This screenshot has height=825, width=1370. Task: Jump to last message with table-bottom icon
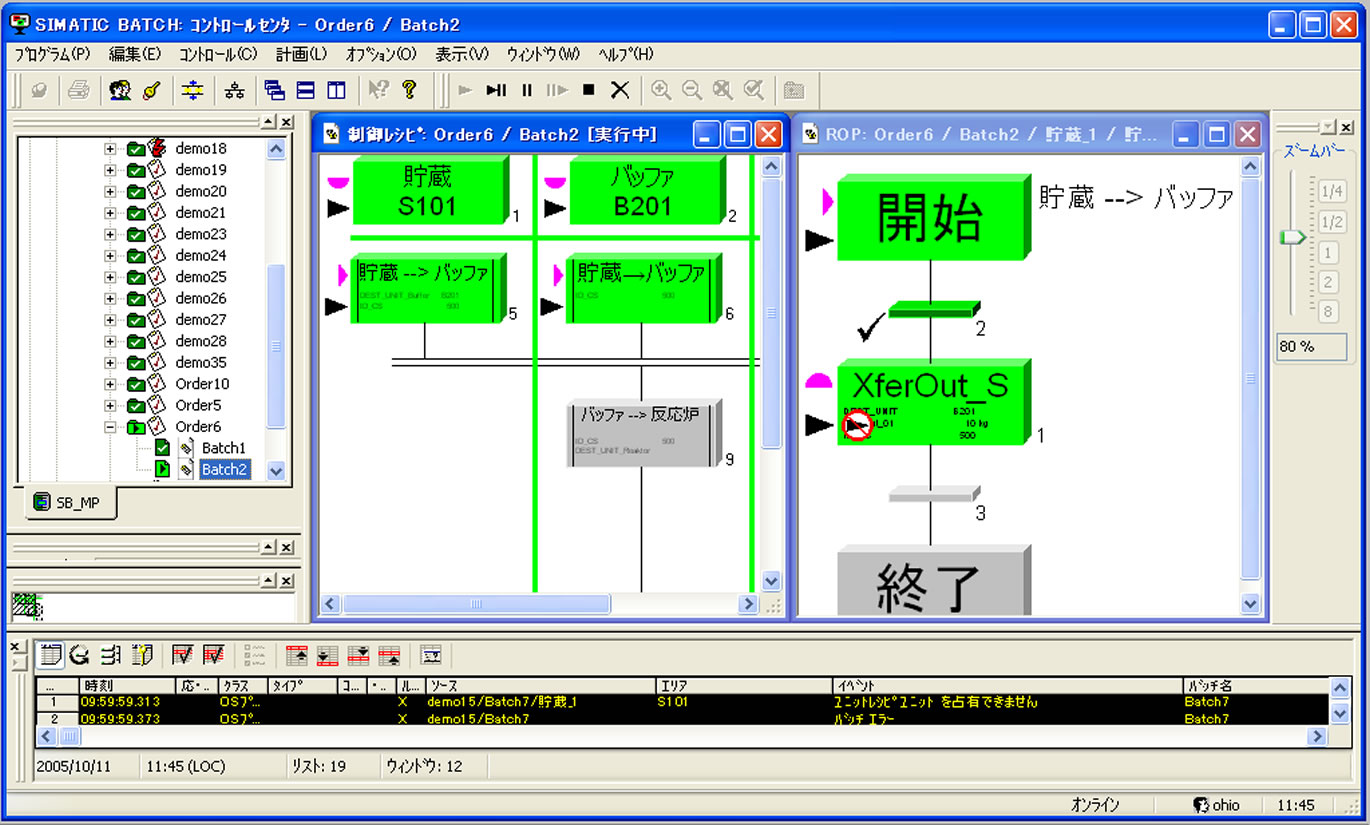326,655
